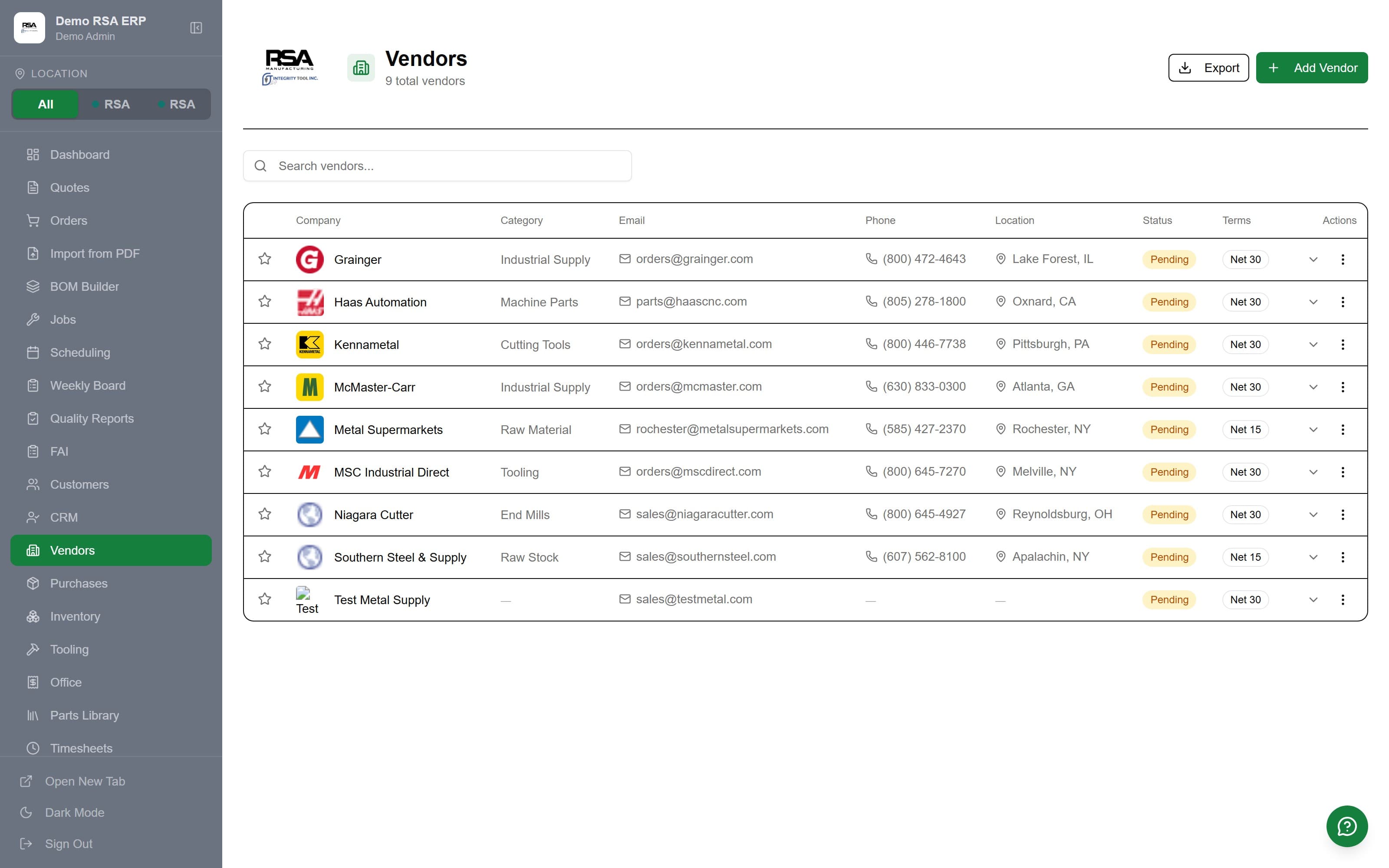Click rochester@metalsupermarkets.com email
This screenshot has height=868, width=1389.
pyautogui.click(x=732, y=429)
